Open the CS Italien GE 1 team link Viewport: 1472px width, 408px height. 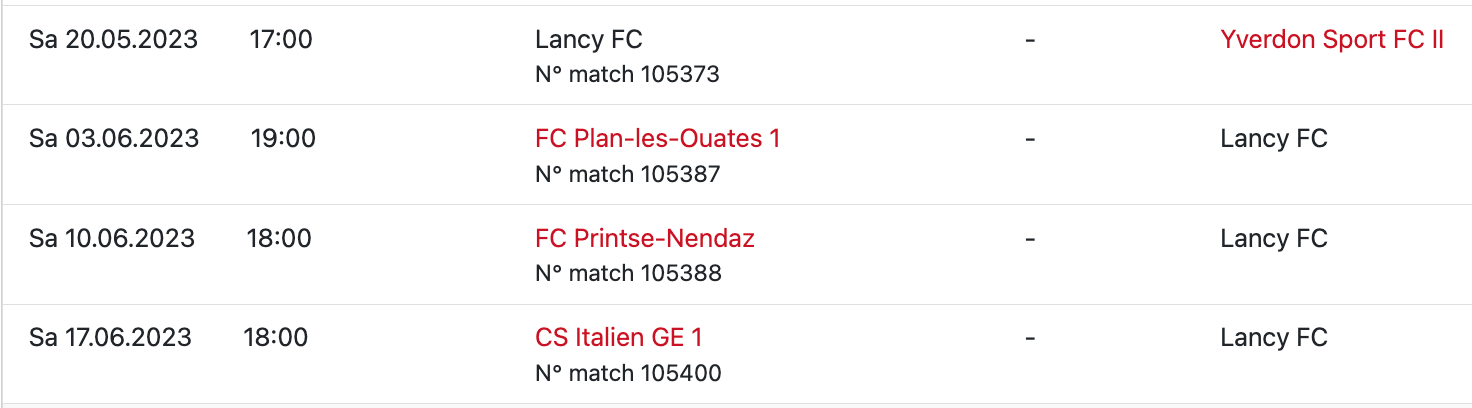[619, 337]
